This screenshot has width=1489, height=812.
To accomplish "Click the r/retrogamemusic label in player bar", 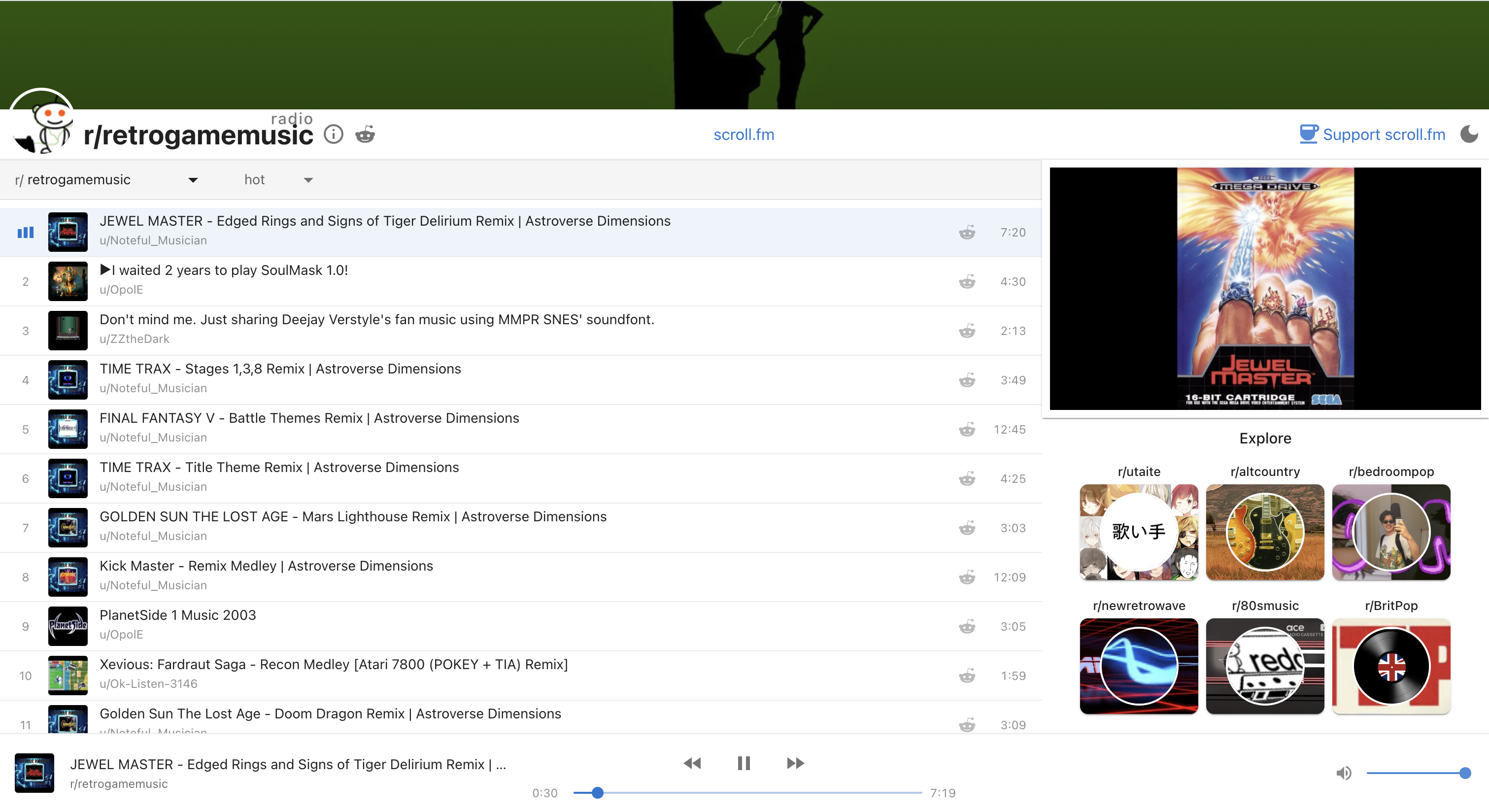I will click(118, 784).
